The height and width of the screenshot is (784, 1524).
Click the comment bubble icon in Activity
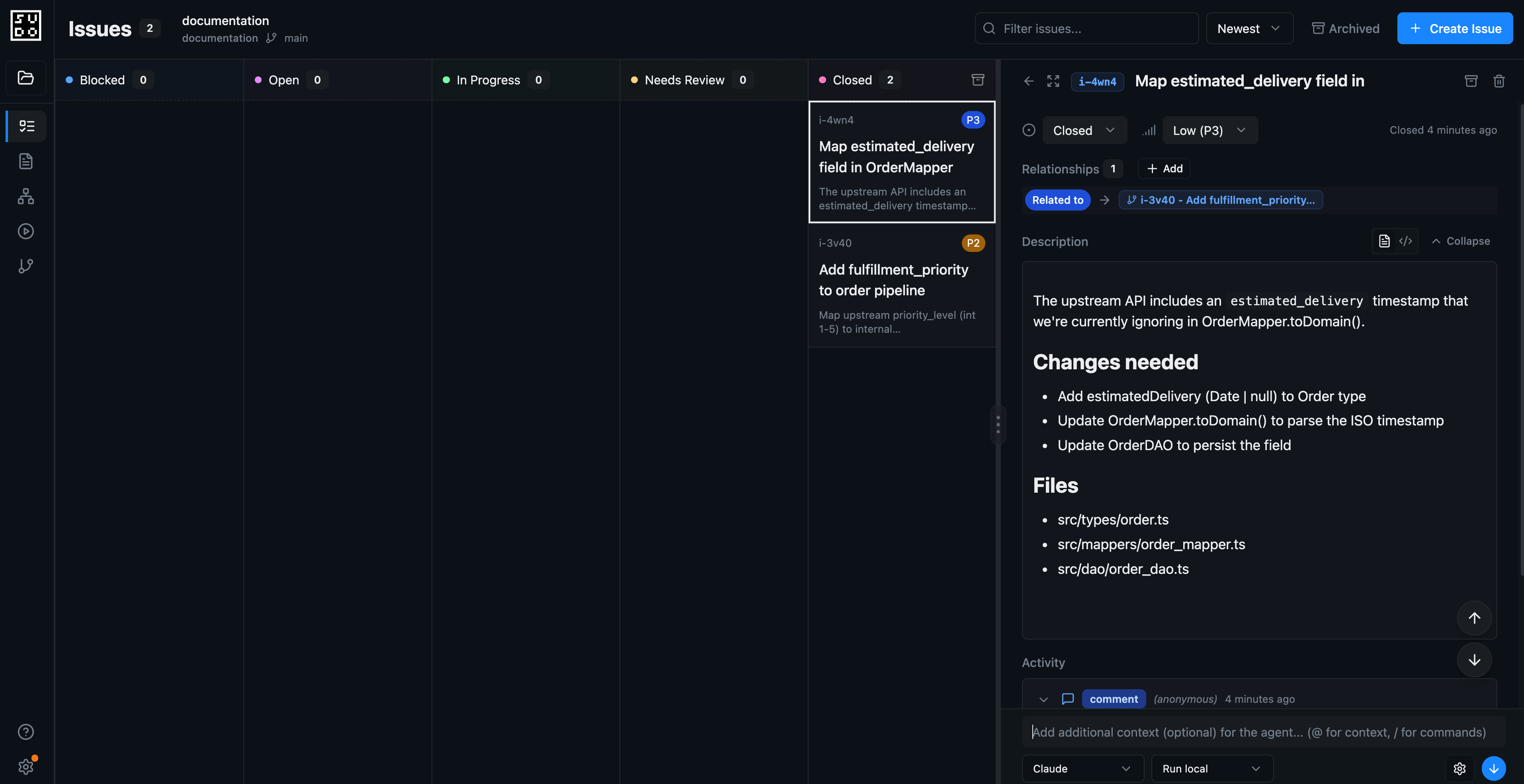(1068, 699)
